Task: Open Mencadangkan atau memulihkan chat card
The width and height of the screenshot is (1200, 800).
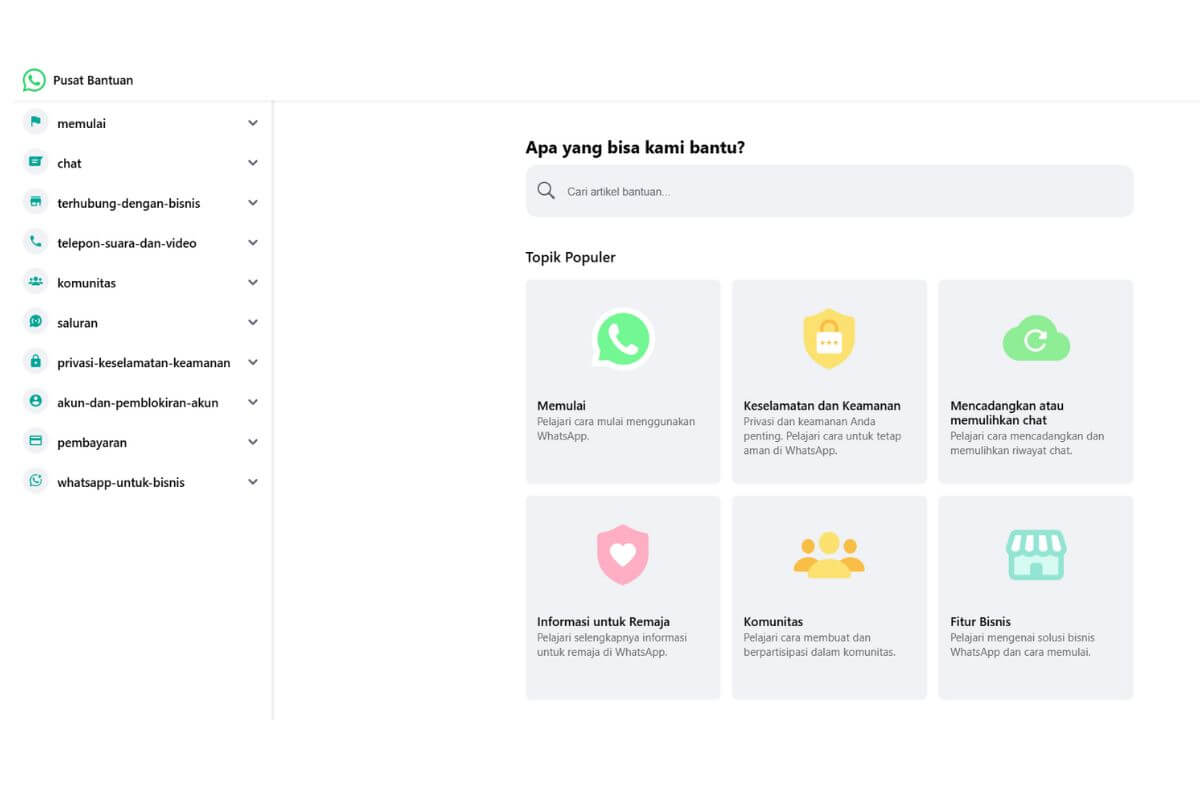Action: pyautogui.click(x=1036, y=382)
